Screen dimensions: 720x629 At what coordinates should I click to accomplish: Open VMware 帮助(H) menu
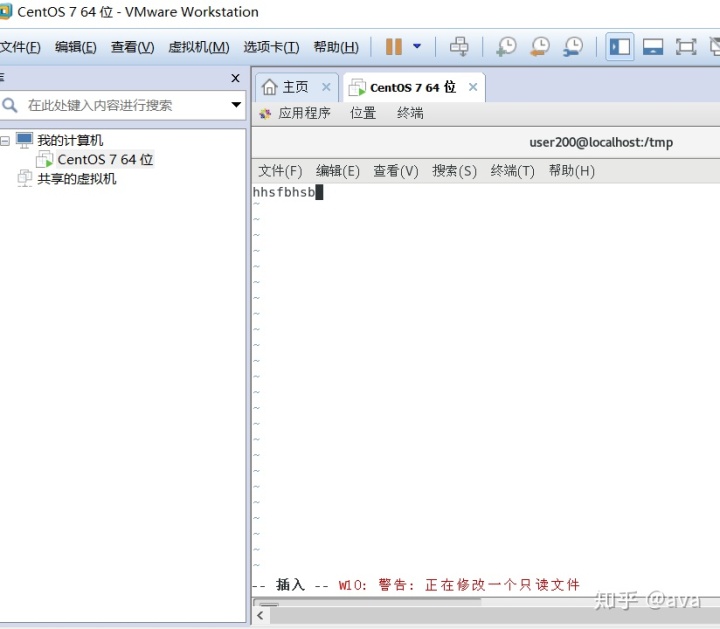pyautogui.click(x=336, y=47)
